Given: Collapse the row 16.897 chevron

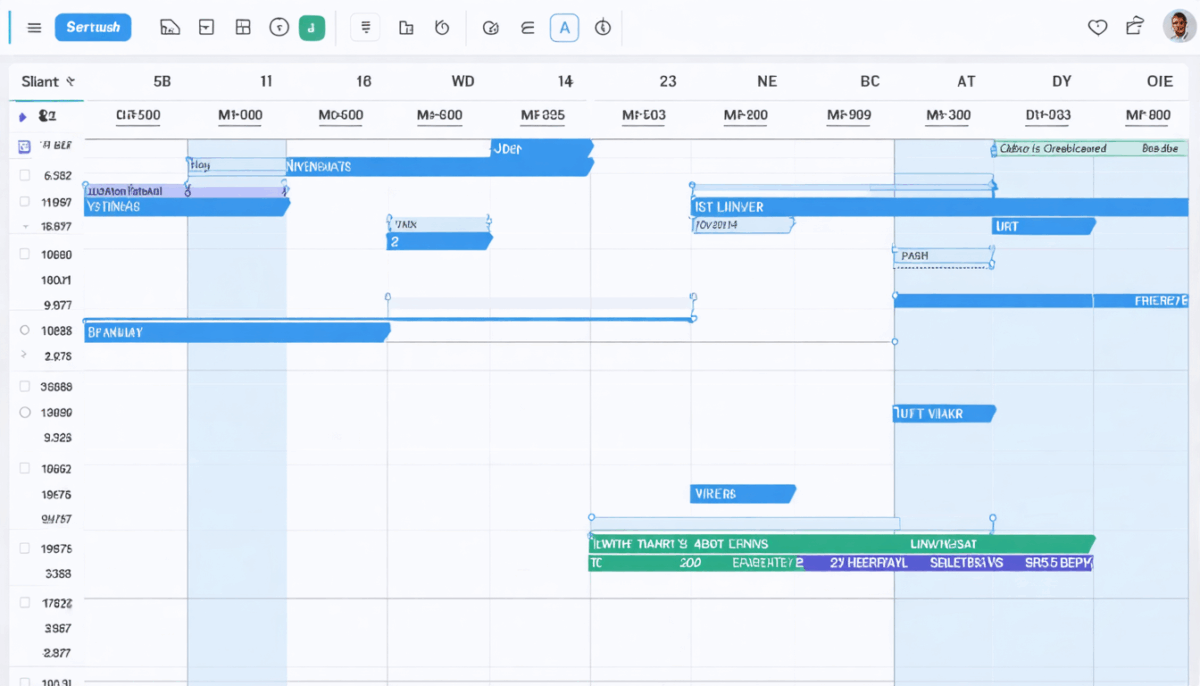Looking at the screenshot, I should [x=25, y=228].
